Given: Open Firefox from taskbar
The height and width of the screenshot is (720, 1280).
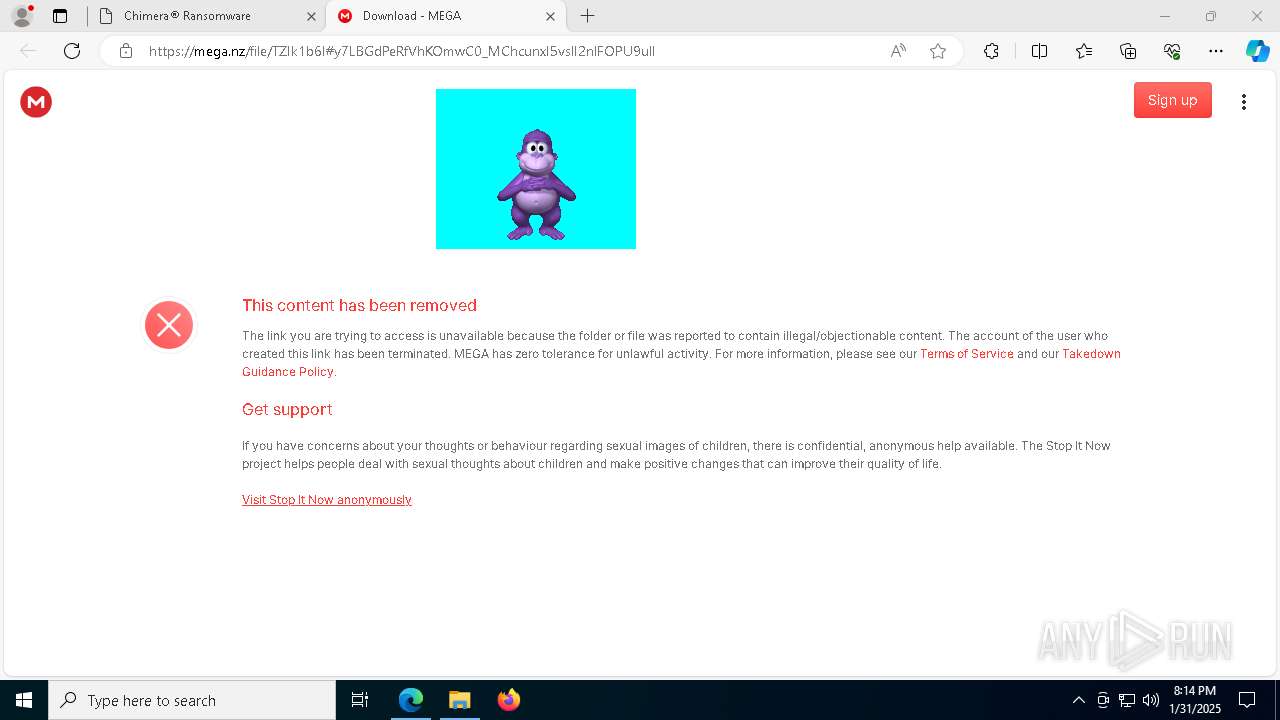Looking at the screenshot, I should (508, 700).
